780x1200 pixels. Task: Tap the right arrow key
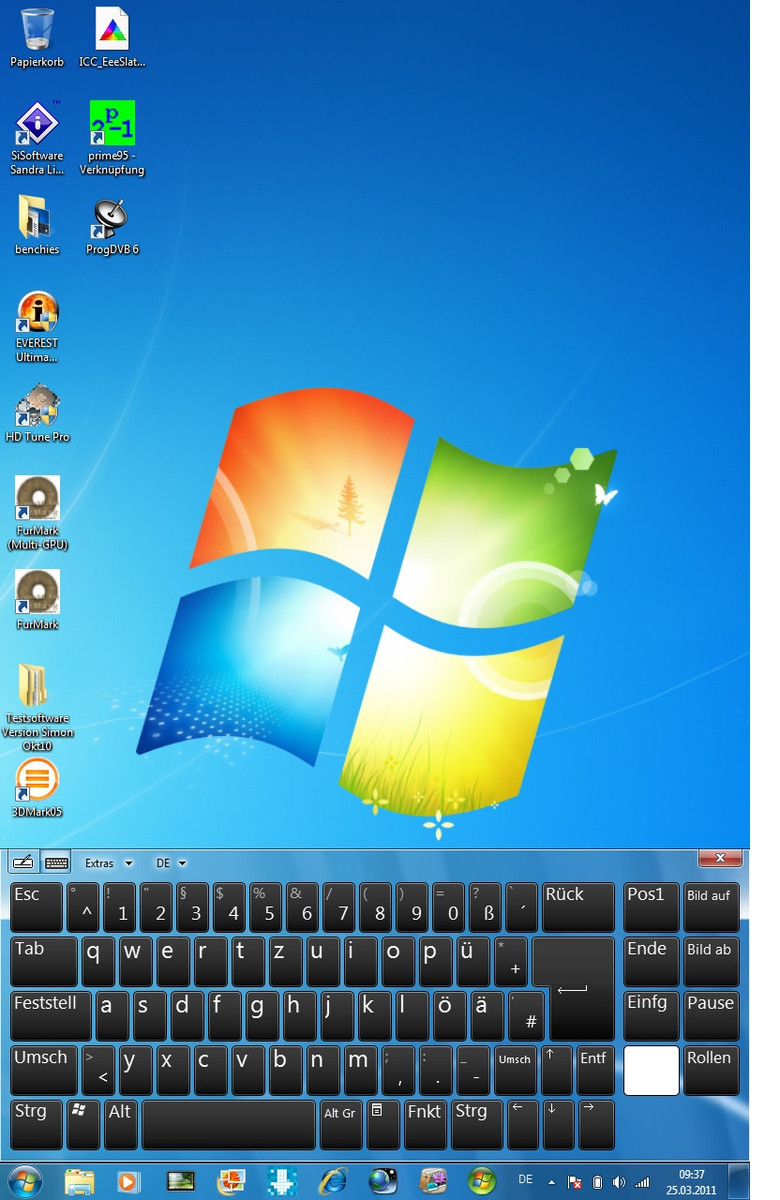[596, 1125]
